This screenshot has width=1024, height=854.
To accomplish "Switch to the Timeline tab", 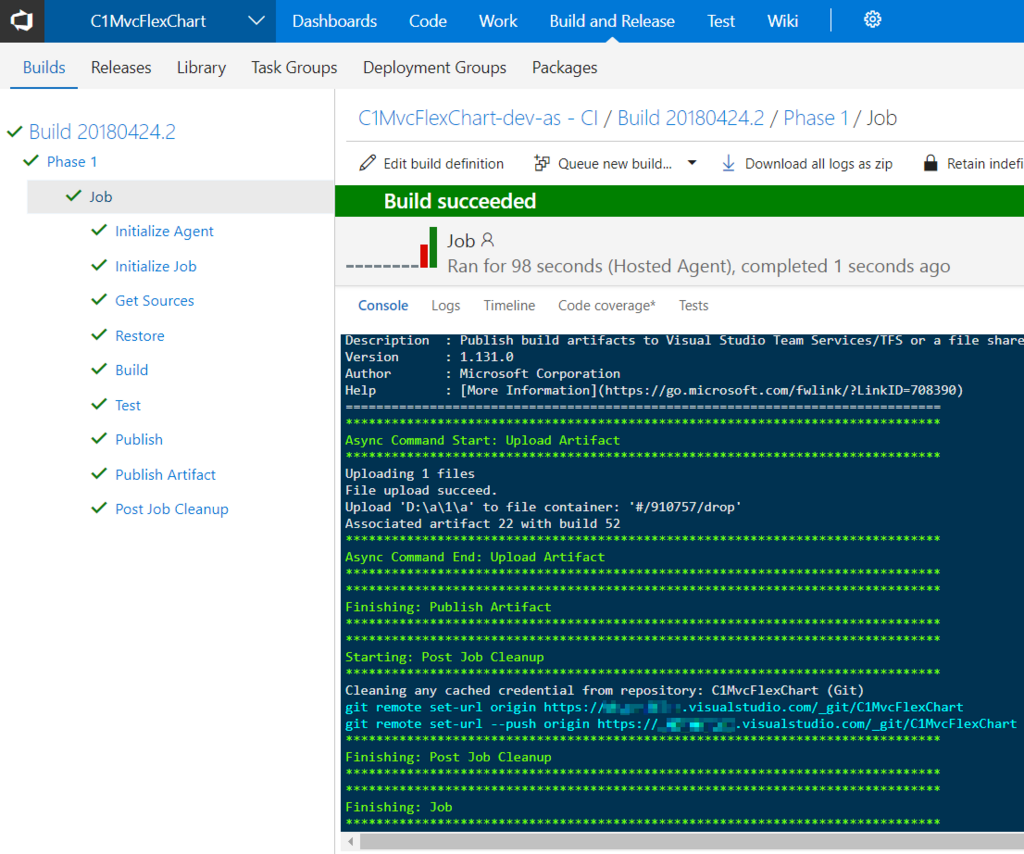I will (509, 306).
